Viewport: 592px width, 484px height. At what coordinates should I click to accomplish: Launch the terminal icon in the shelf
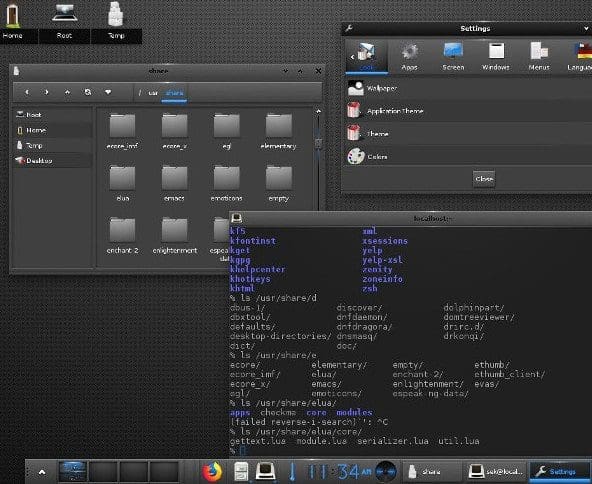(265, 472)
